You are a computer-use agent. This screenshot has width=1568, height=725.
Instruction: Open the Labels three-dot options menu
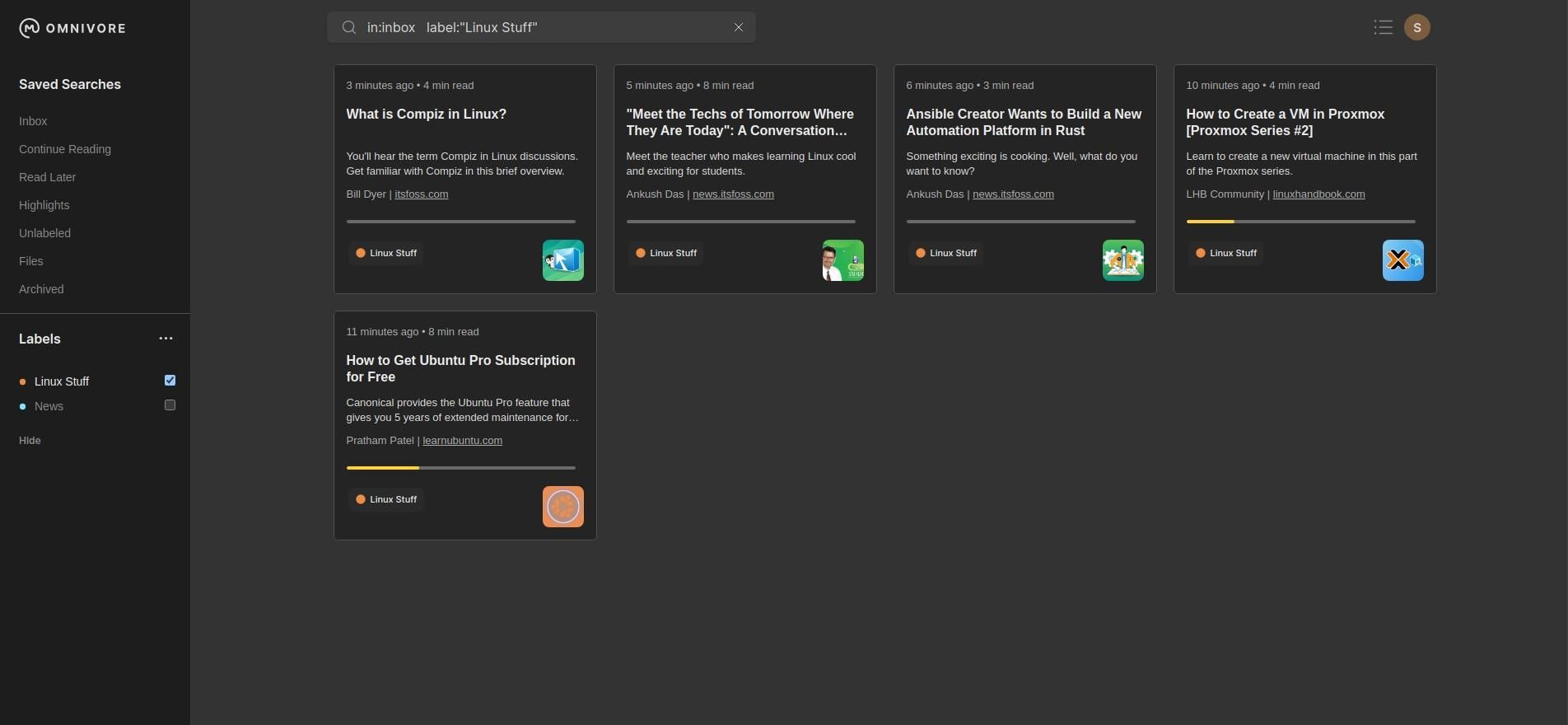[166, 339]
